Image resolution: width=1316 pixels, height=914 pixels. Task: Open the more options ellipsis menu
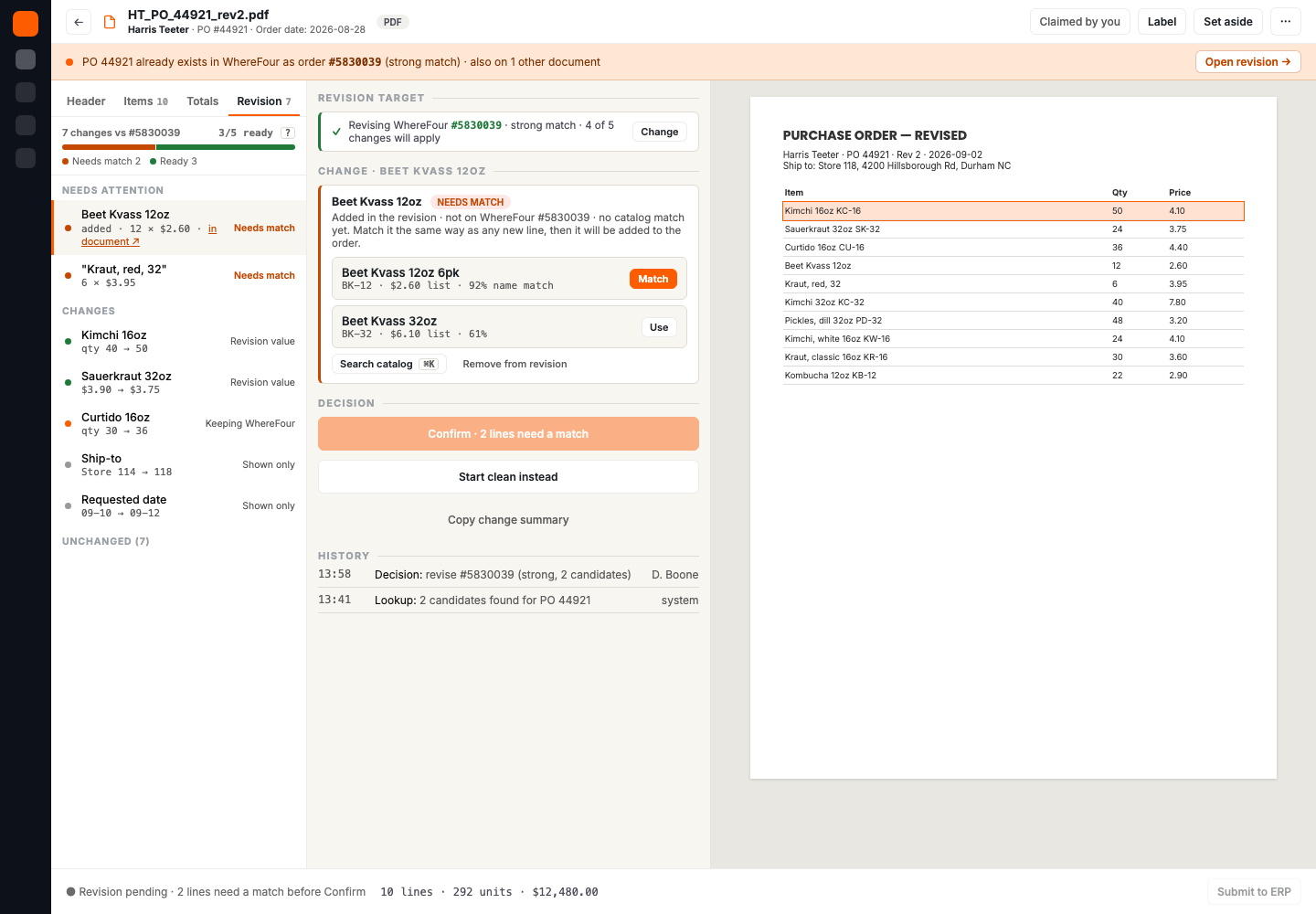pyautogui.click(x=1286, y=22)
